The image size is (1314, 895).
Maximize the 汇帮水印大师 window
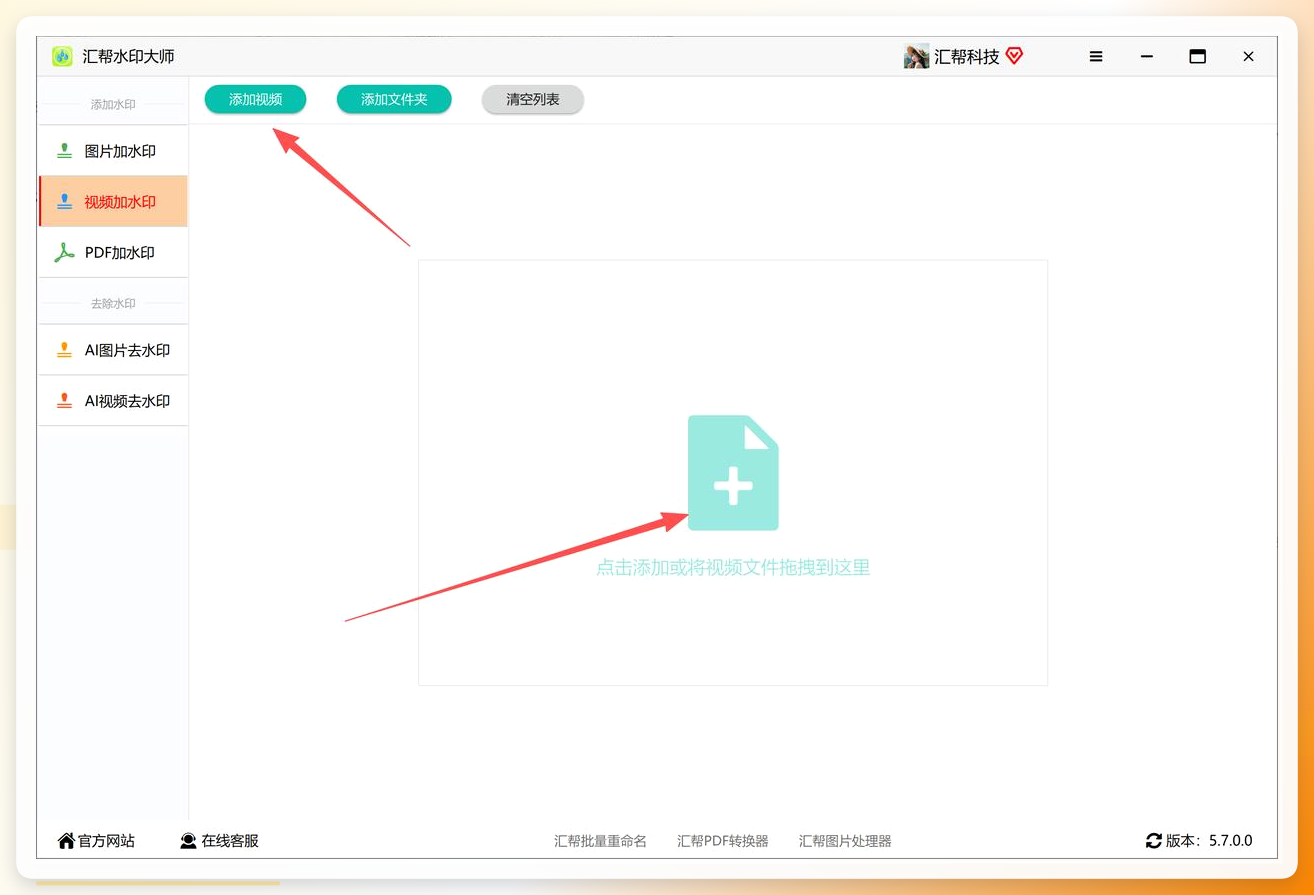pyautogui.click(x=1197, y=57)
